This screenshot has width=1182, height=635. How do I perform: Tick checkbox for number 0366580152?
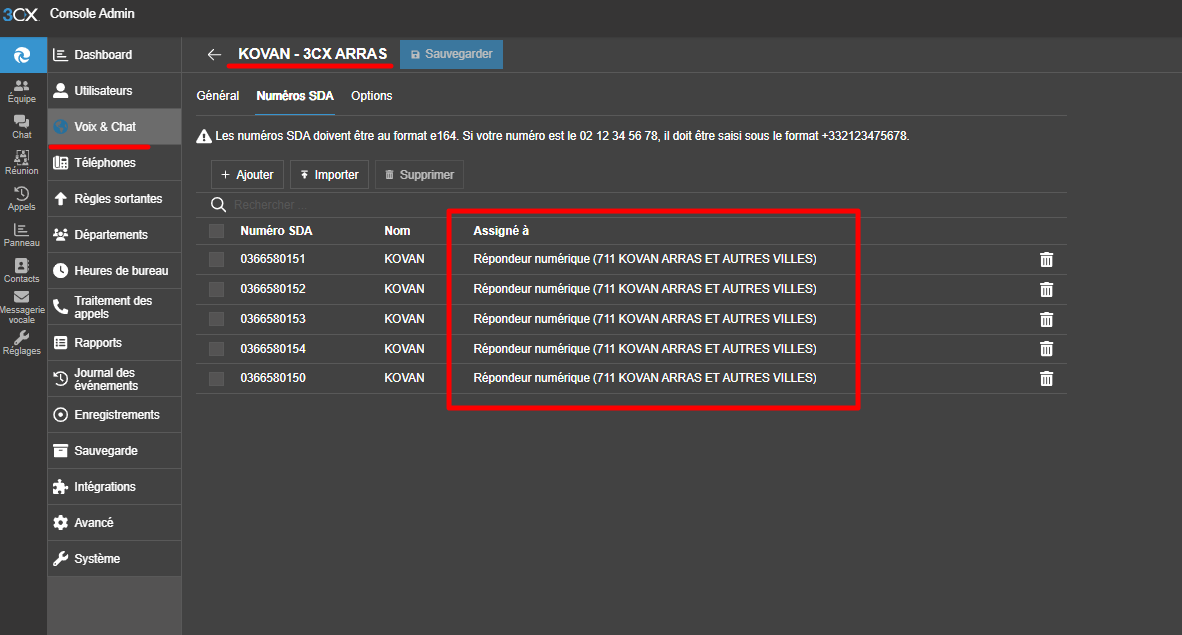tap(216, 289)
